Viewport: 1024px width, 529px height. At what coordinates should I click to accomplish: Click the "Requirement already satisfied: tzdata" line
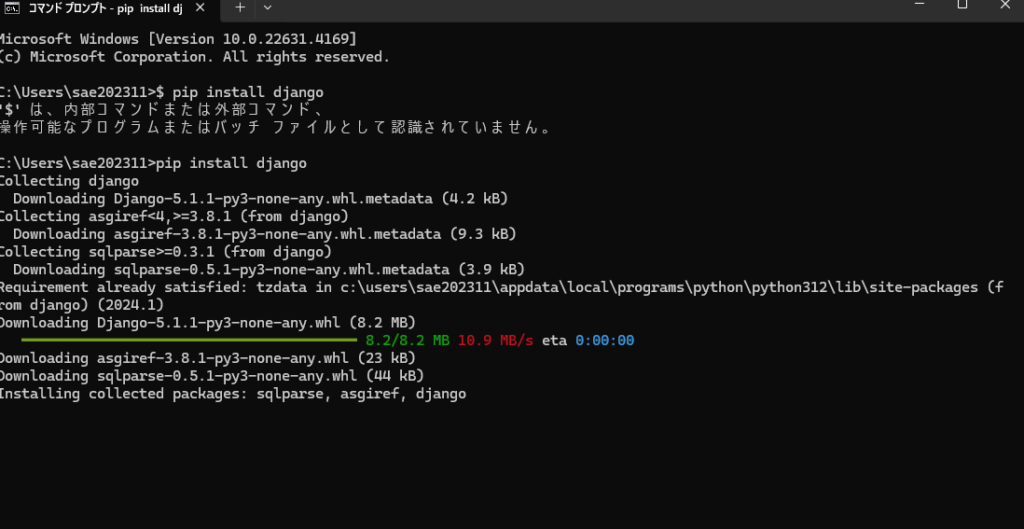point(502,296)
